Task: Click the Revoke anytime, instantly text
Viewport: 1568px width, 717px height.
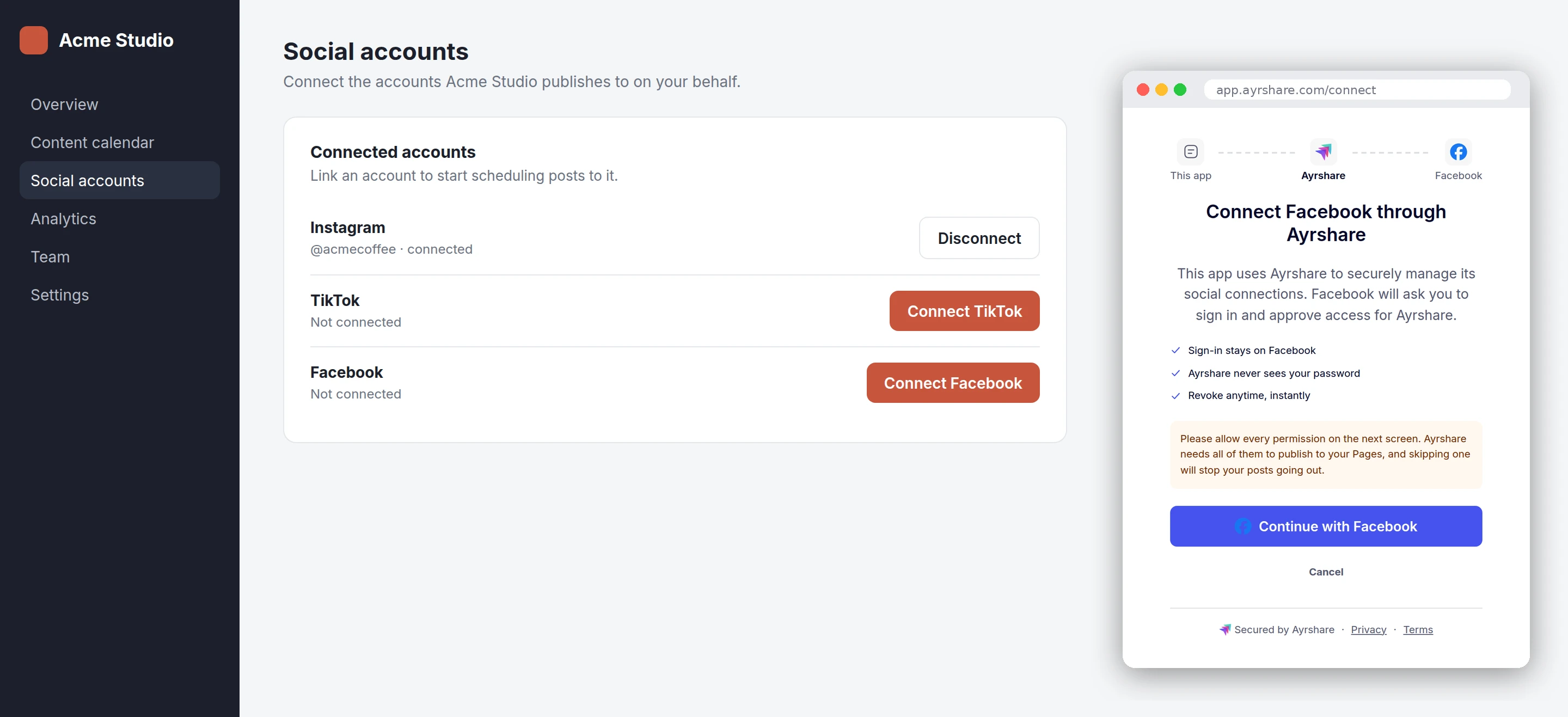Action: point(1248,396)
